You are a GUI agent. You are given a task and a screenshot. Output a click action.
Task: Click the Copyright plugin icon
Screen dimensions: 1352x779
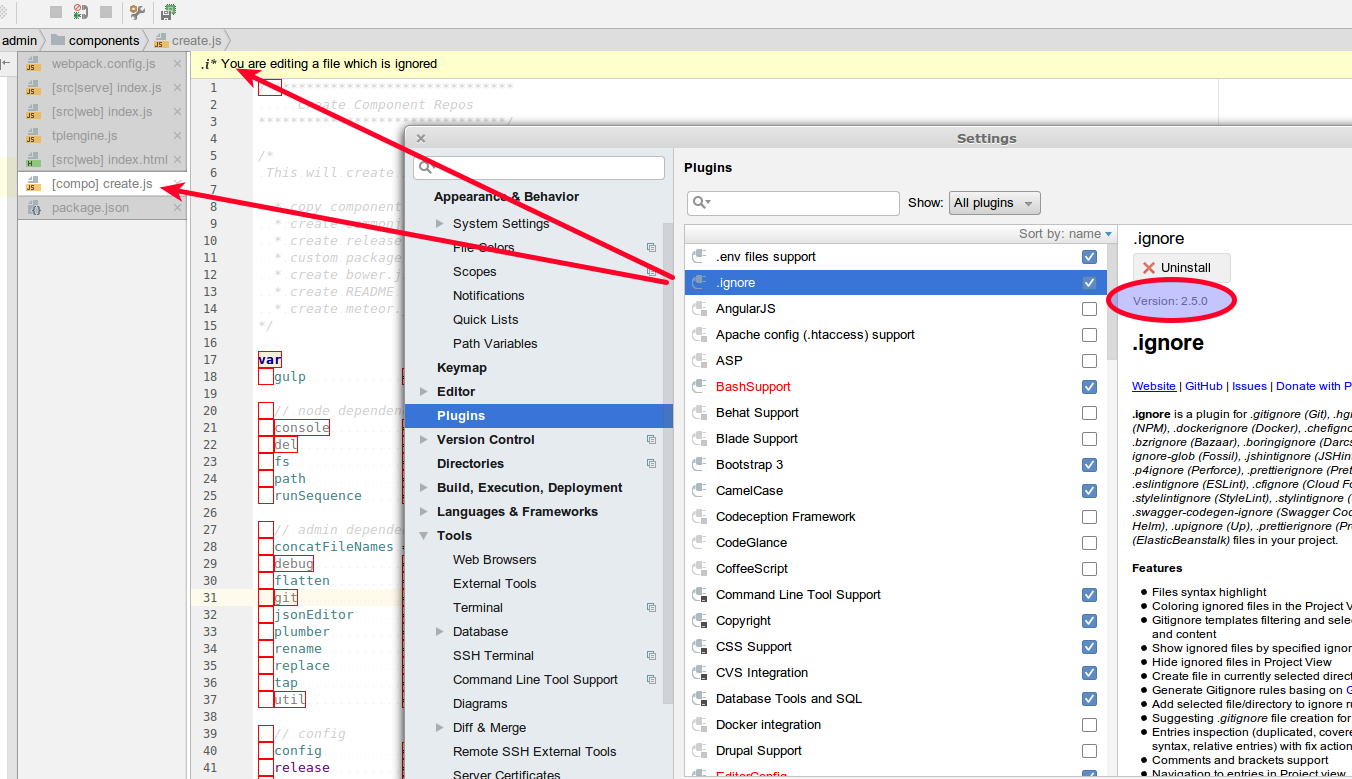699,621
